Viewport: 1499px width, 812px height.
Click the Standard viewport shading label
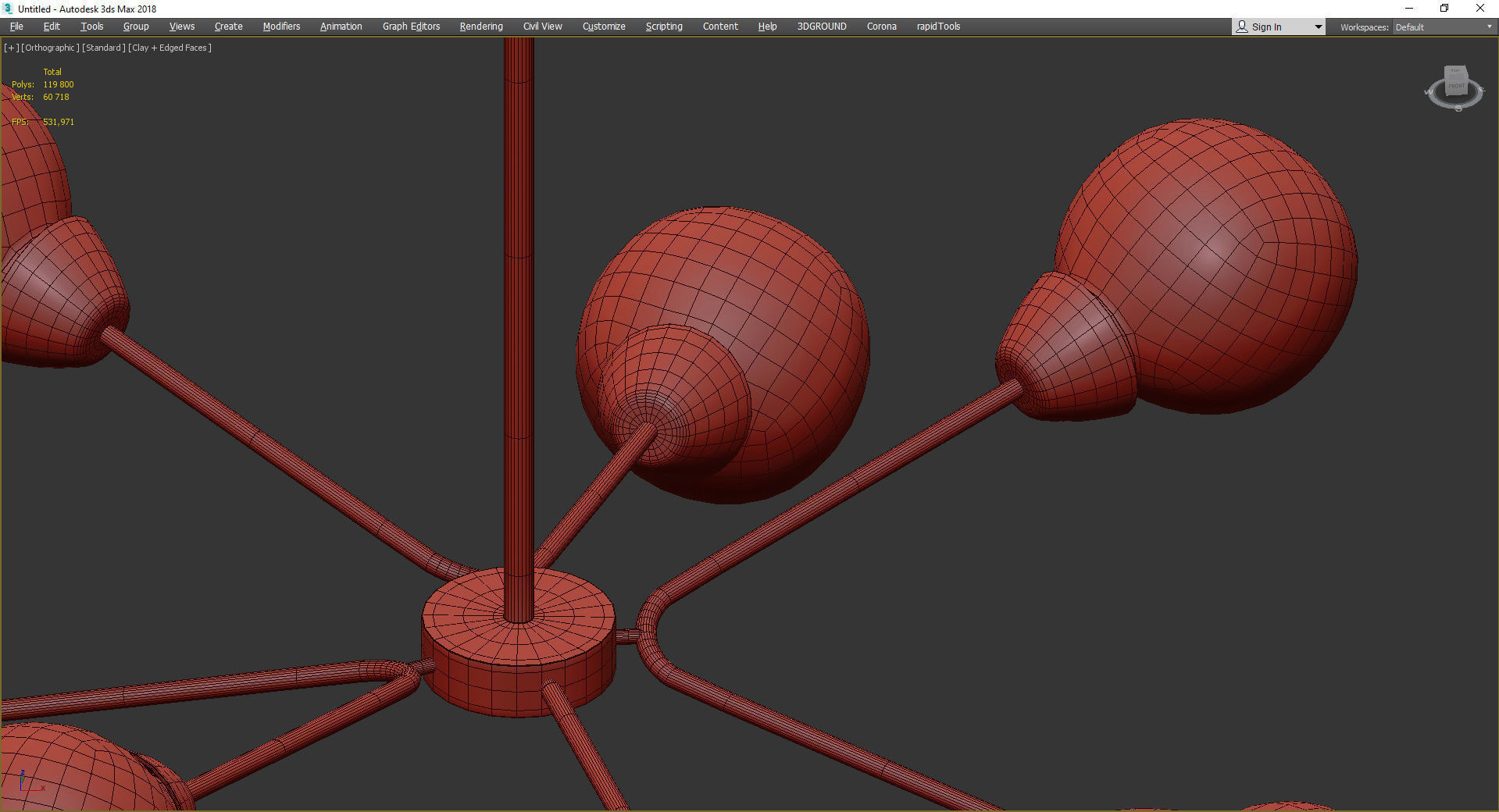click(x=104, y=48)
